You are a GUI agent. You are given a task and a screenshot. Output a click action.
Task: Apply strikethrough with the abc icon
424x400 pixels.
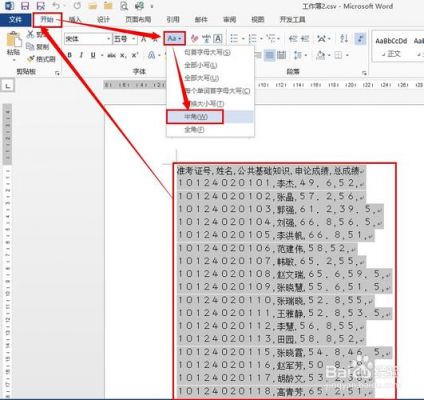(x=111, y=55)
